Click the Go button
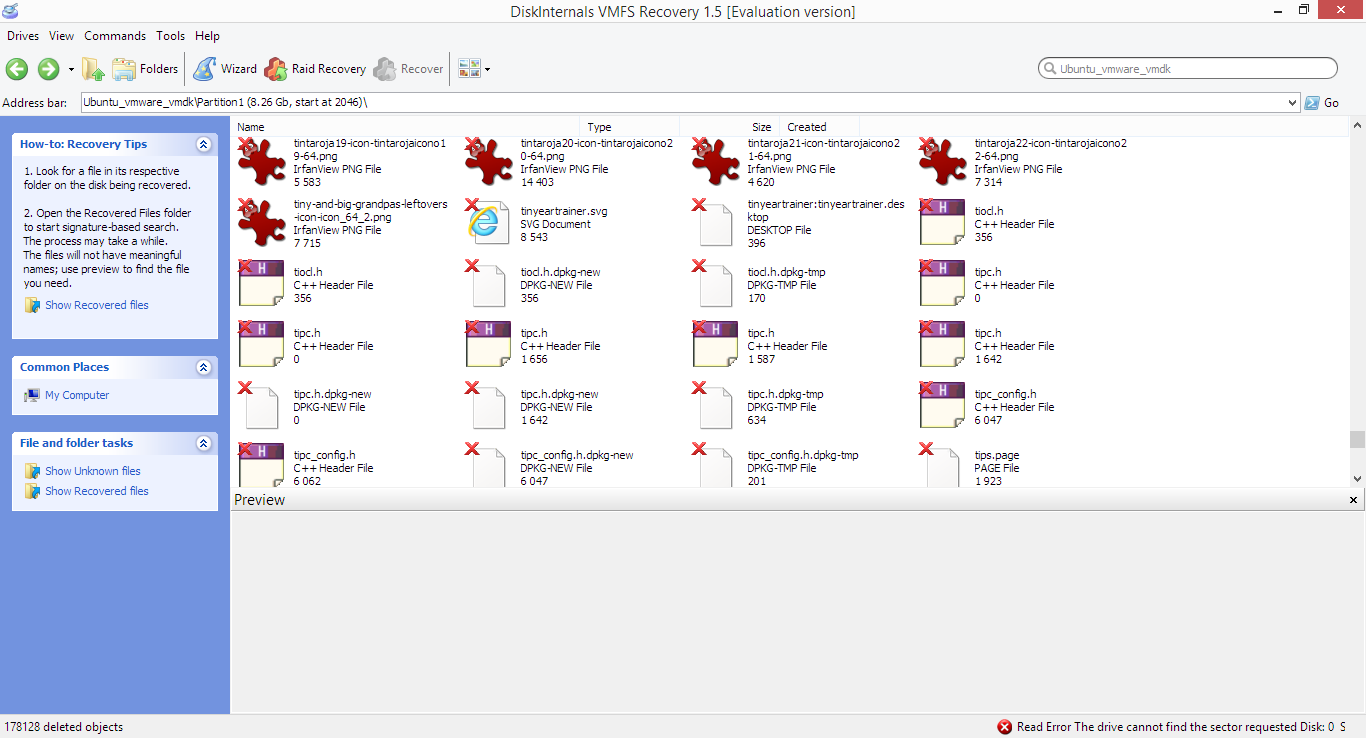 [1322, 103]
